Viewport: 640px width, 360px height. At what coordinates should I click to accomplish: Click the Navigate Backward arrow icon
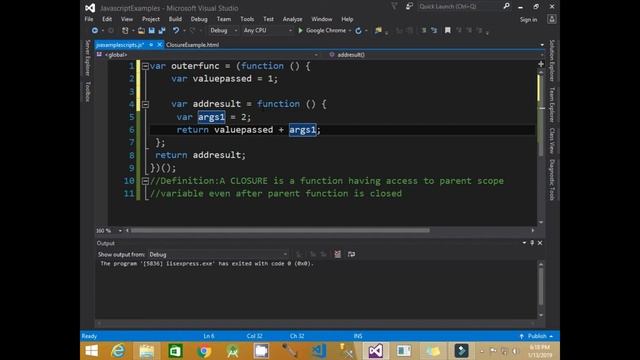point(95,31)
